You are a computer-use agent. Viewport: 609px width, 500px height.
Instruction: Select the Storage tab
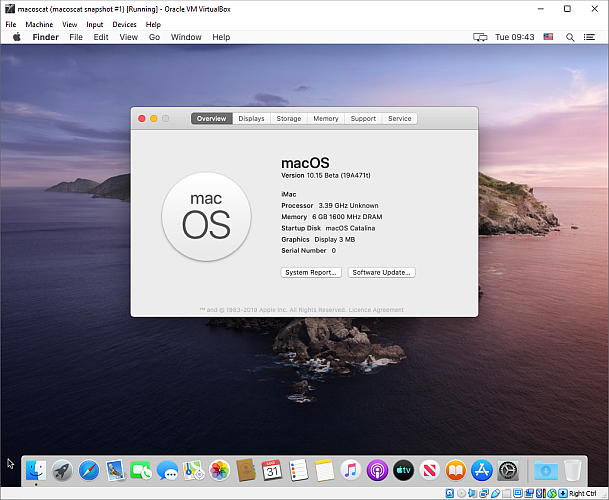pos(288,118)
